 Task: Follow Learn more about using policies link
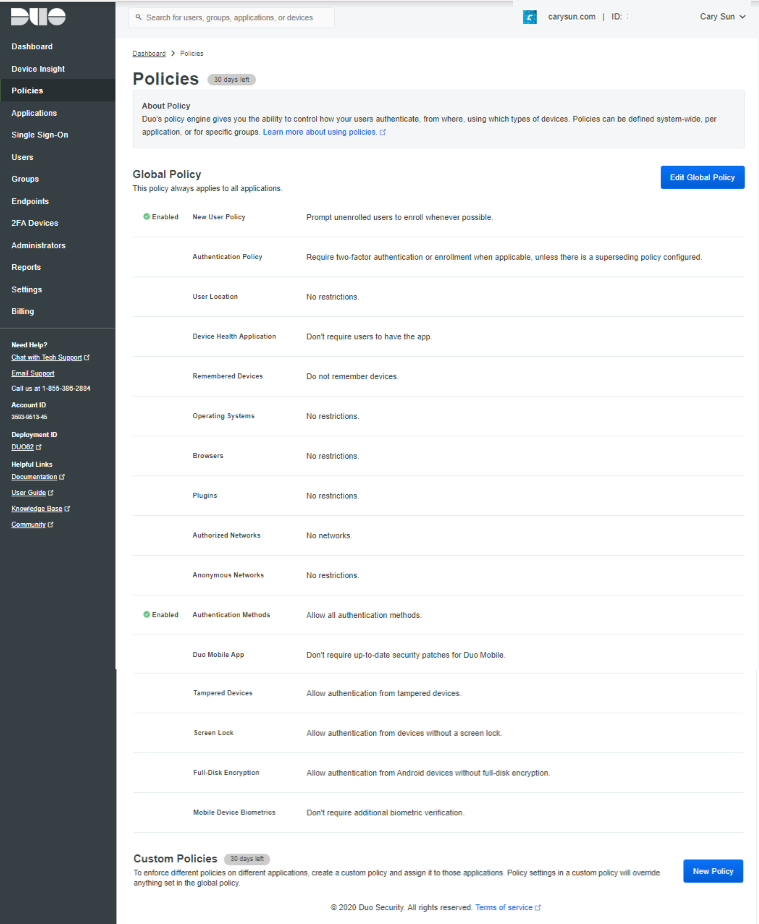[x=319, y=132]
